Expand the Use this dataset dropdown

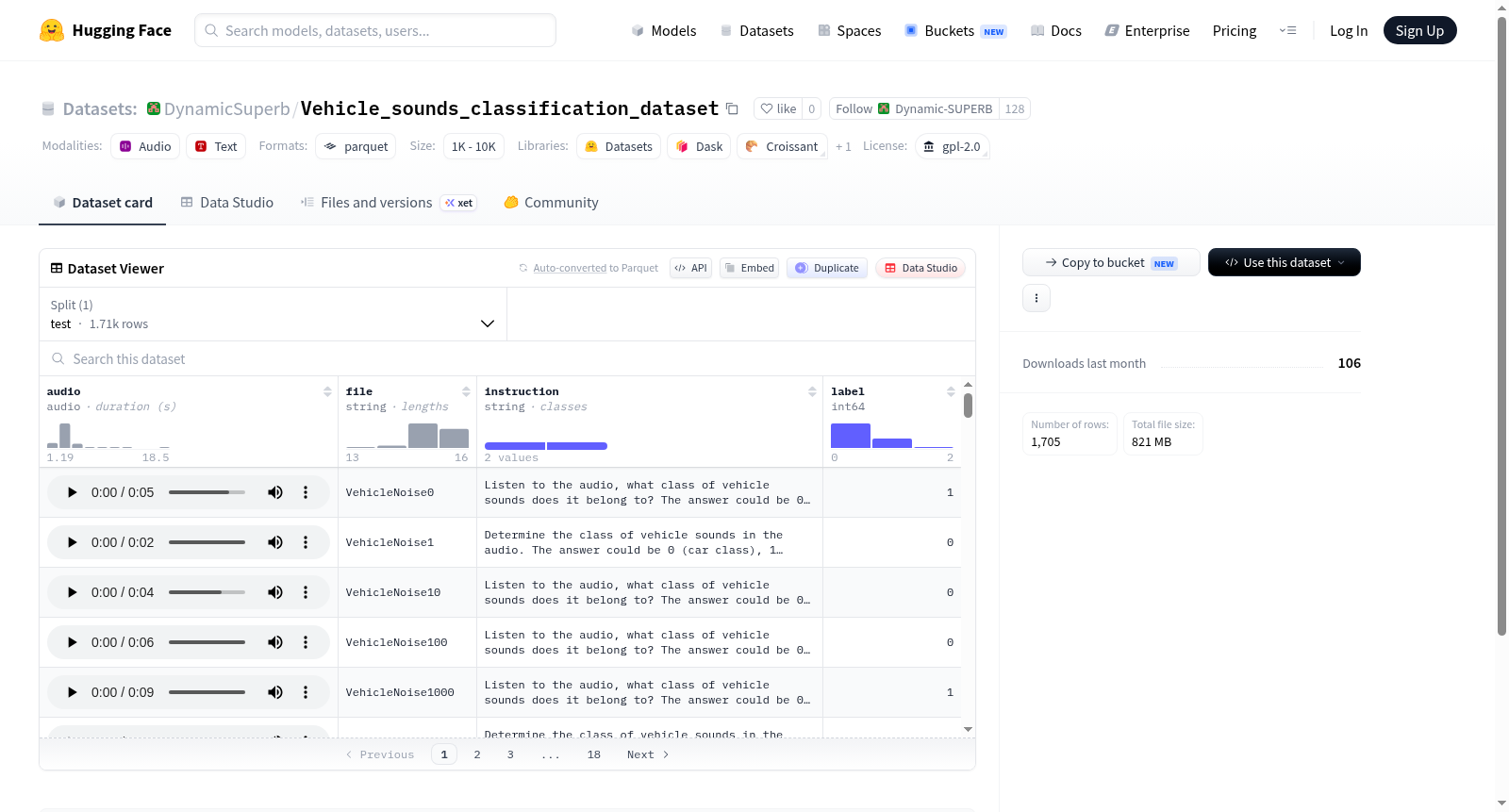coord(1285,262)
